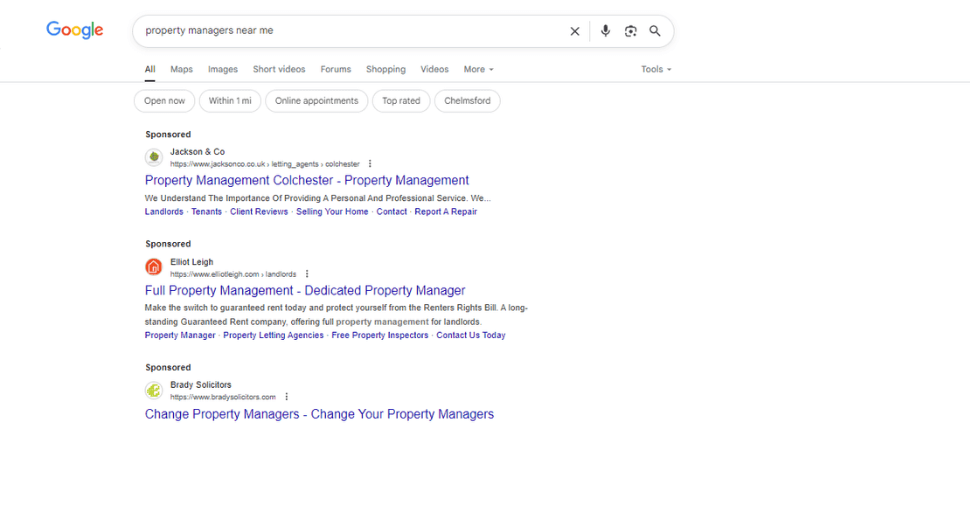Clear the search query with the X icon

[575, 31]
